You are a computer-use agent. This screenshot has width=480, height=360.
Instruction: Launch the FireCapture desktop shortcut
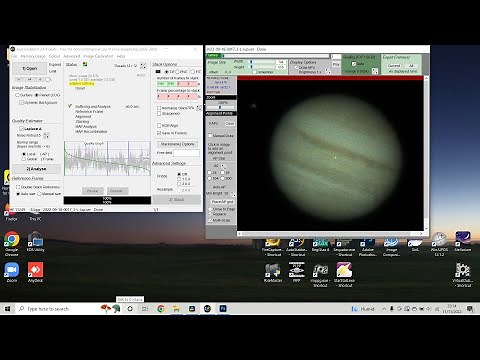(x=273, y=247)
